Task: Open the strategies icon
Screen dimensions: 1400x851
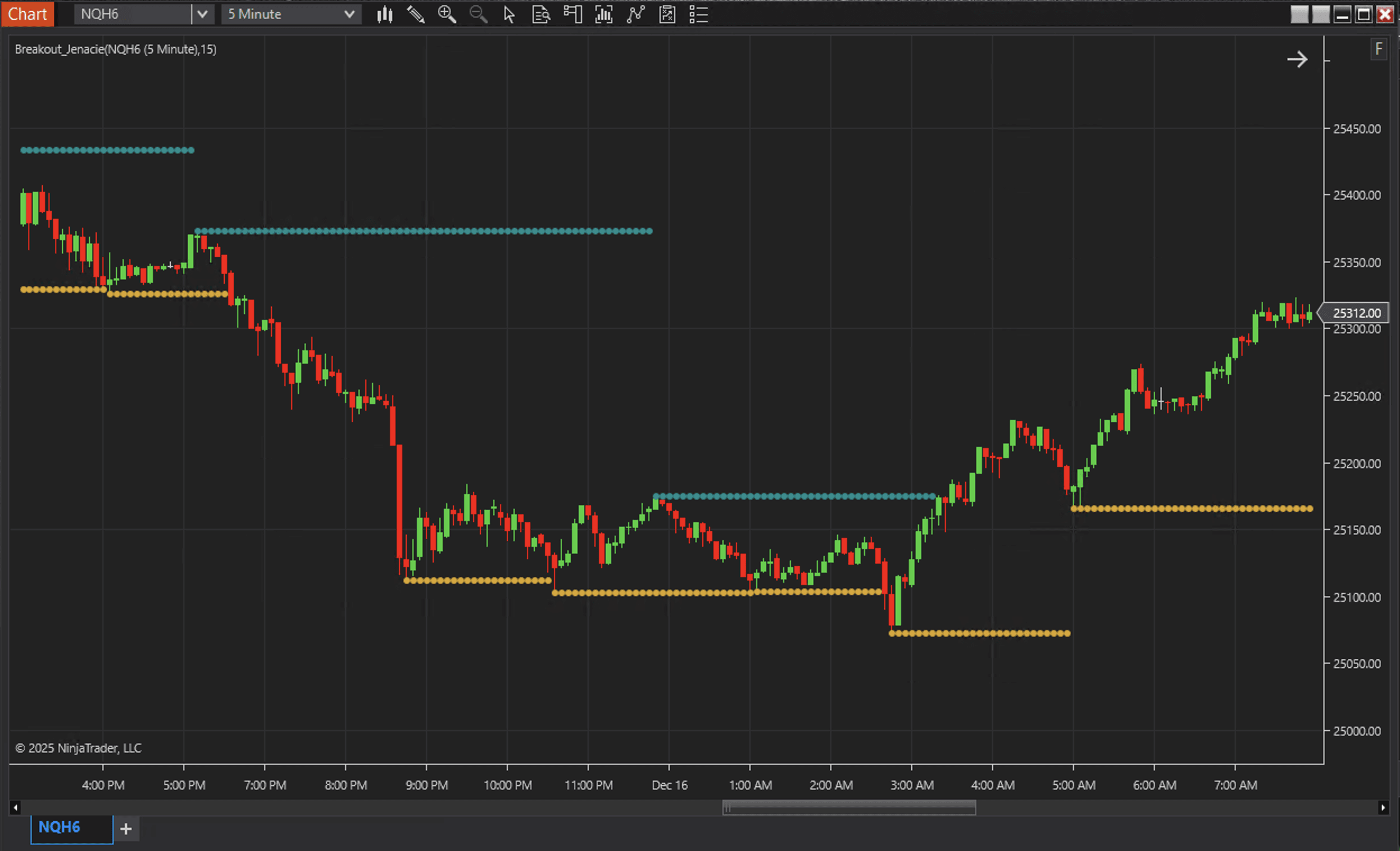Action: click(x=667, y=15)
